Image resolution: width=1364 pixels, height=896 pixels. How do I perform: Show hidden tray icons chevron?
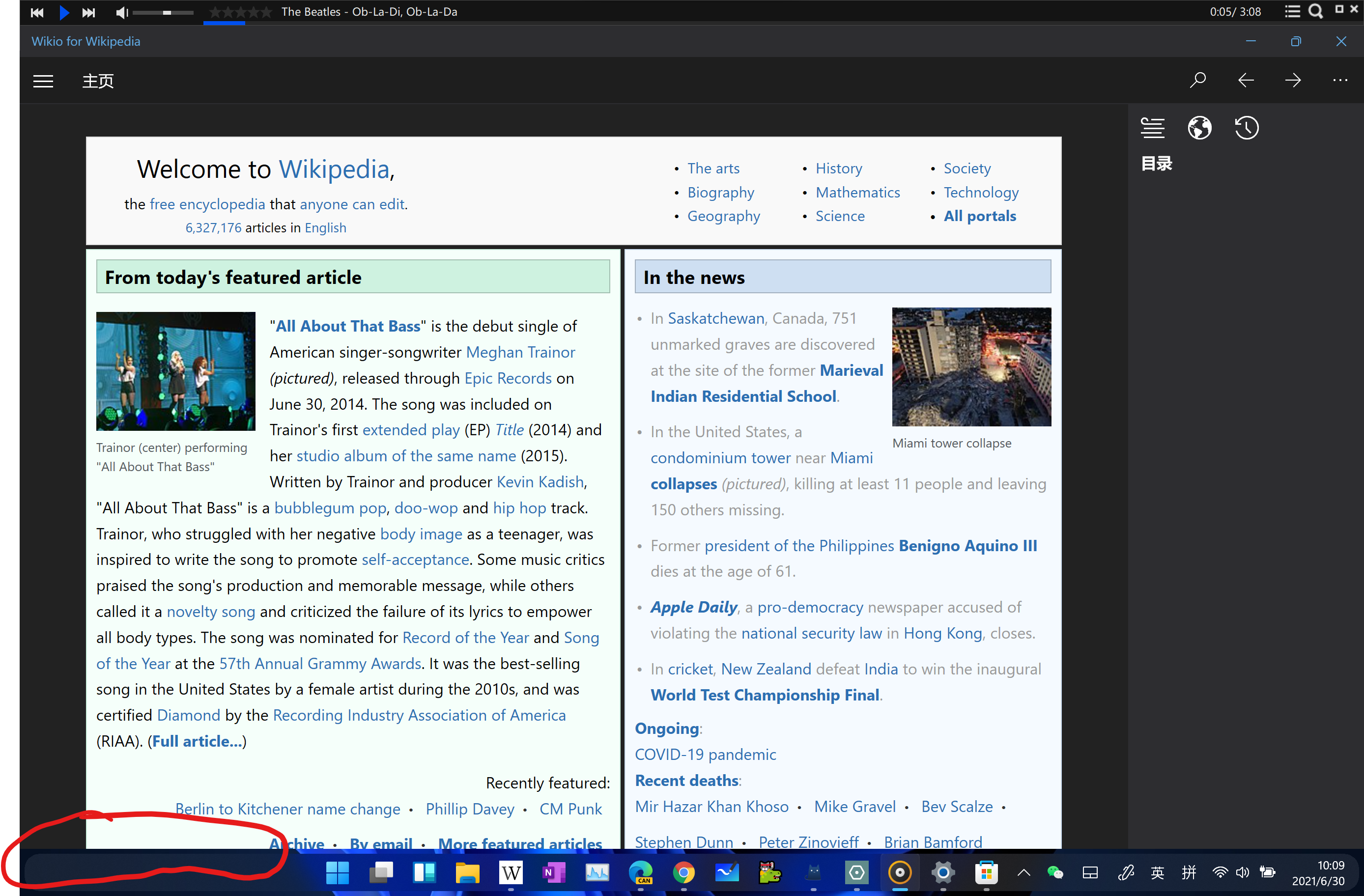coord(1023,873)
